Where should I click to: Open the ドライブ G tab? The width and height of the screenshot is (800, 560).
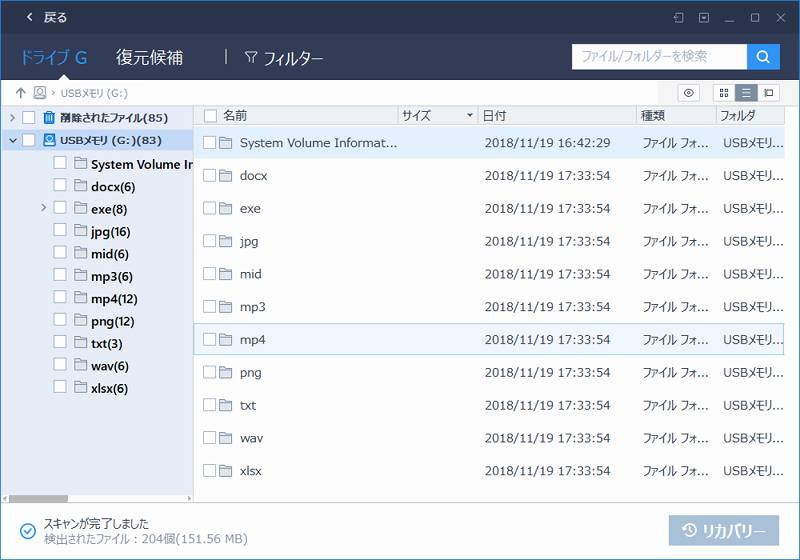[54, 57]
